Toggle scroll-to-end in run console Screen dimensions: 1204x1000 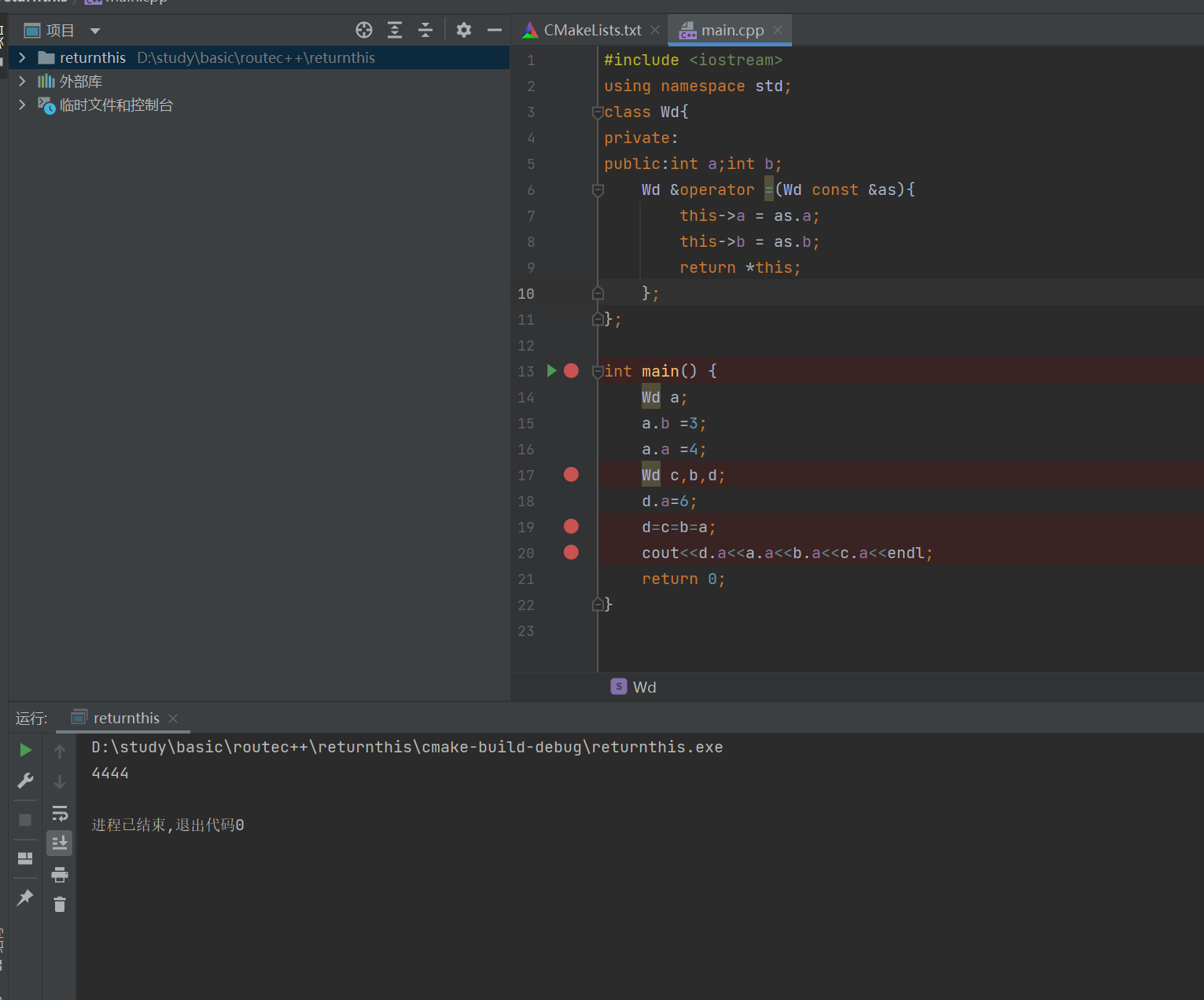pos(60,843)
